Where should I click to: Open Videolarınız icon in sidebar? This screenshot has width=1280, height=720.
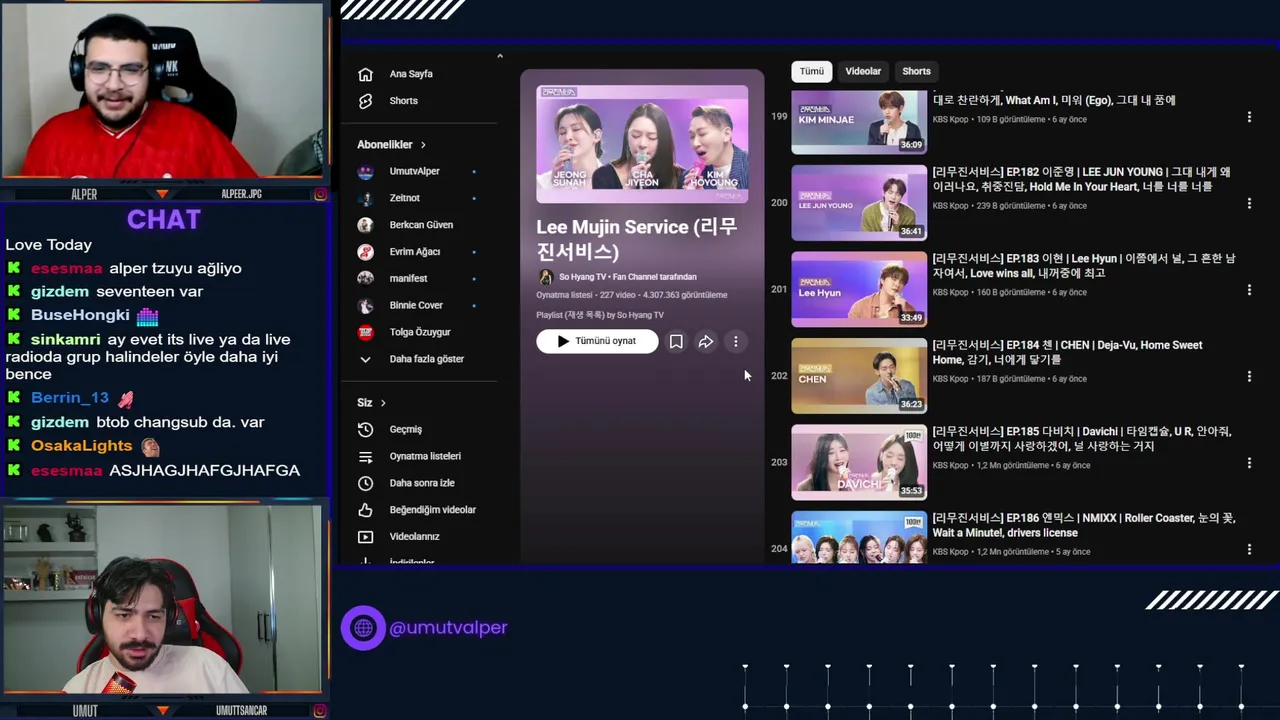coord(365,537)
